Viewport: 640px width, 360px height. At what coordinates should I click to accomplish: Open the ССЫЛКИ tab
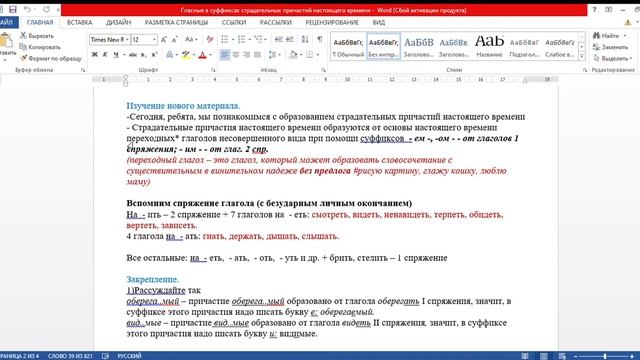[234, 22]
